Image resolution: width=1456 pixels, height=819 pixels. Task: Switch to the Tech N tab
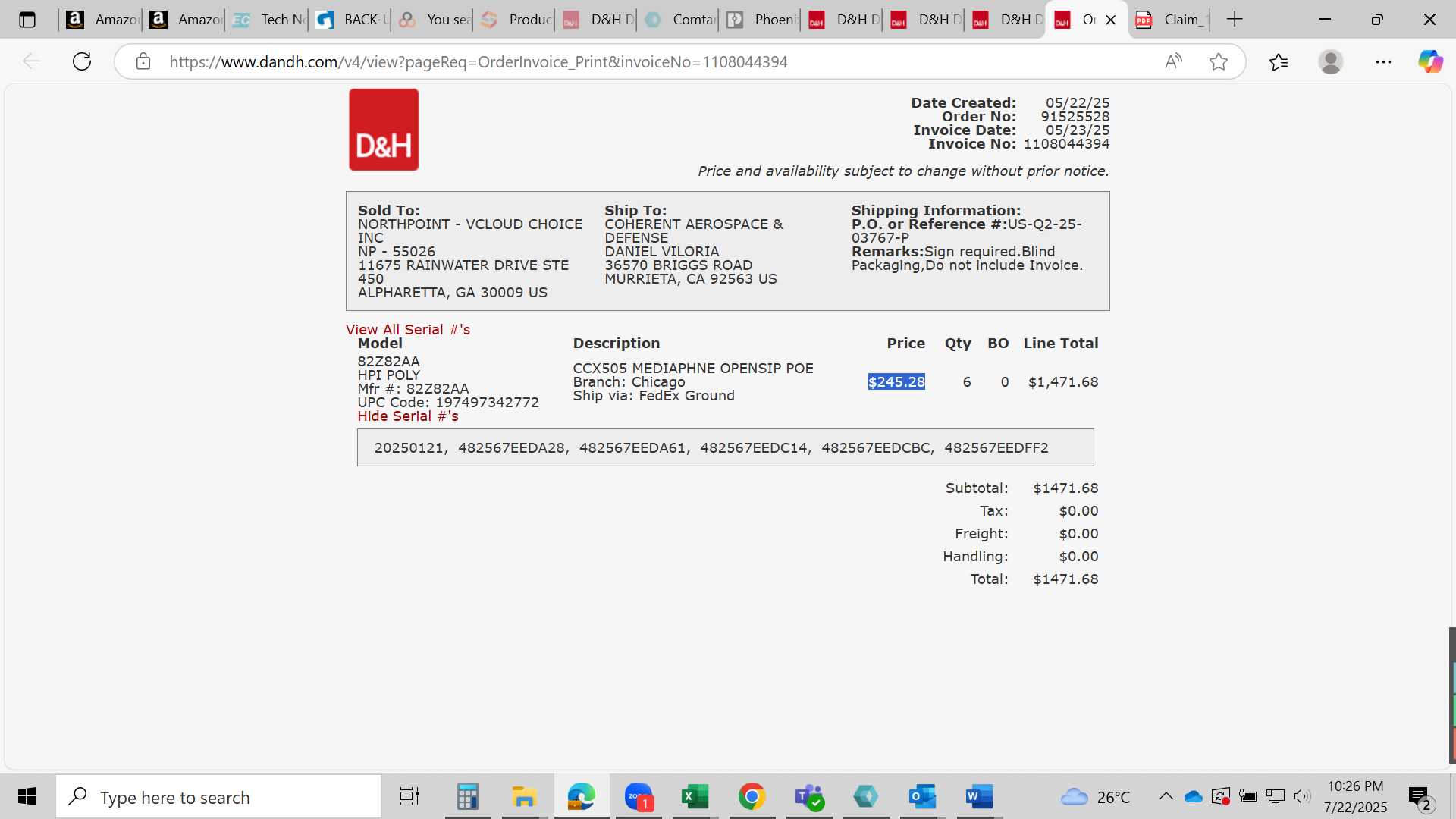coord(269,20)
